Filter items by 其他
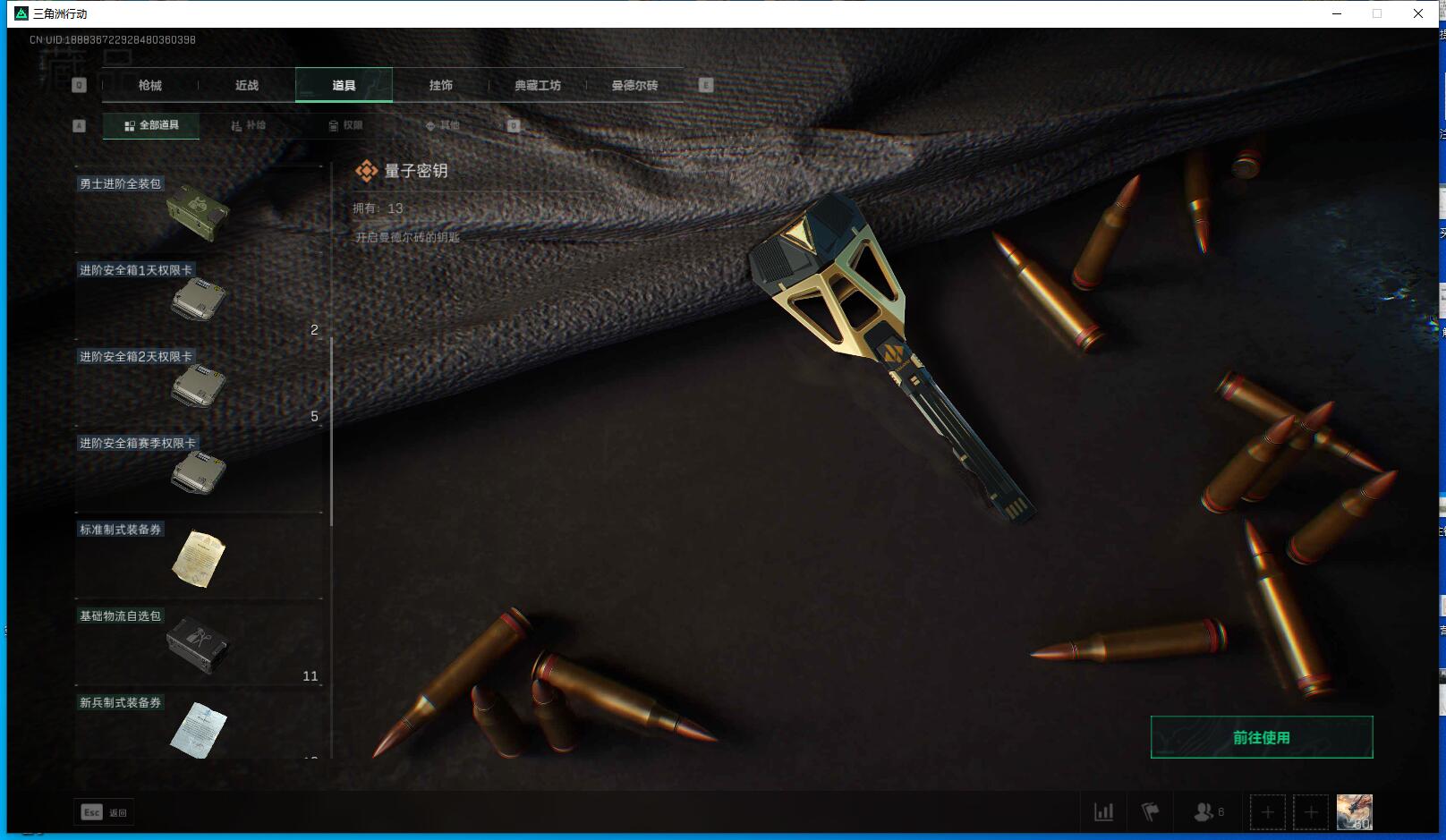Screen dimensions: 1446x840 (x=442, y=125)
